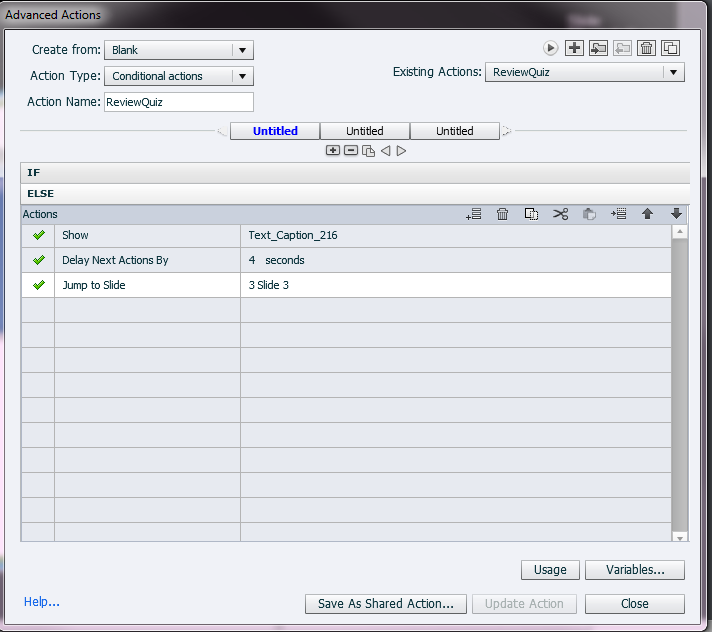Expand the ELSE section header
The image size is (712, 632).
[41, 193]
